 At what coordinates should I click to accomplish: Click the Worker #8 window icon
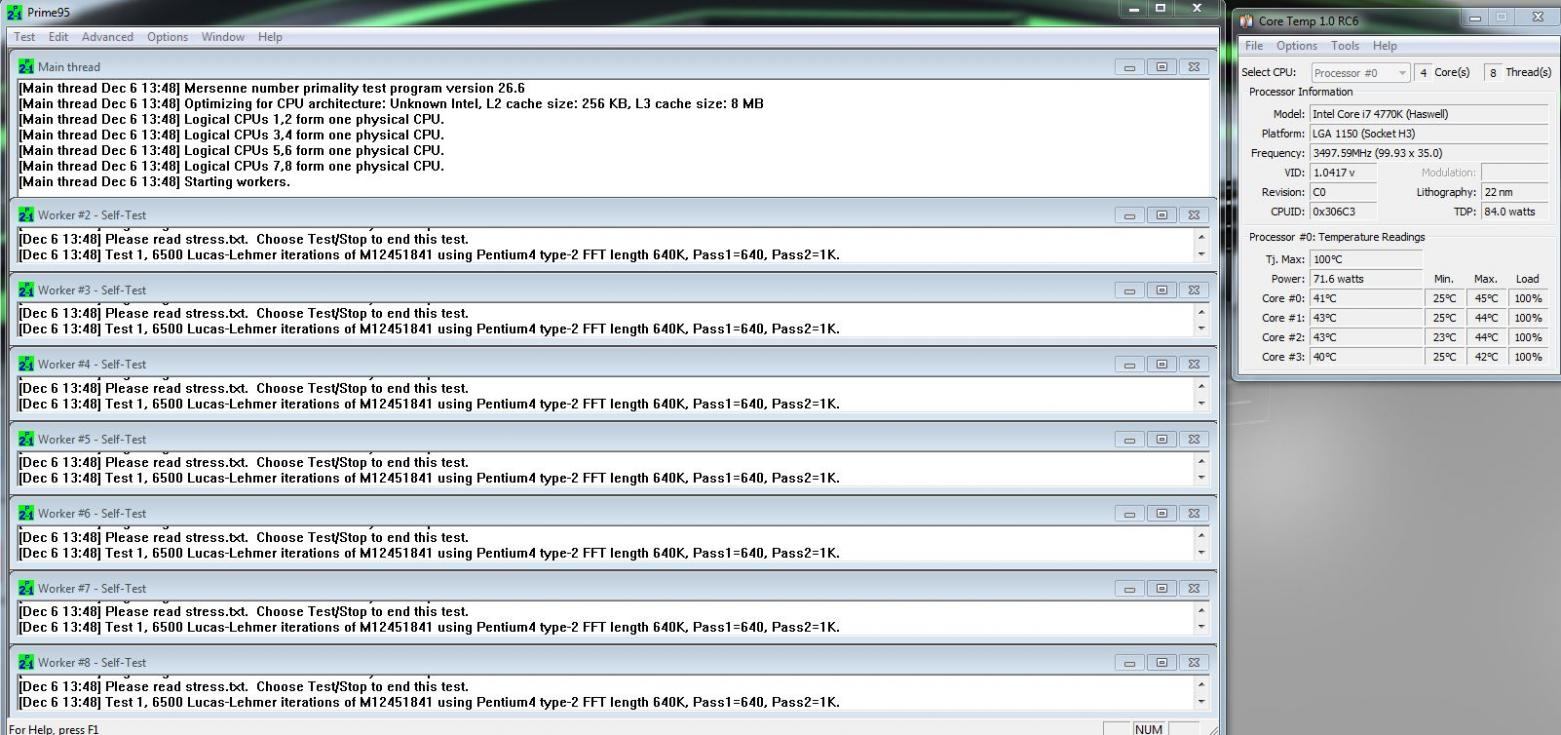26,662
